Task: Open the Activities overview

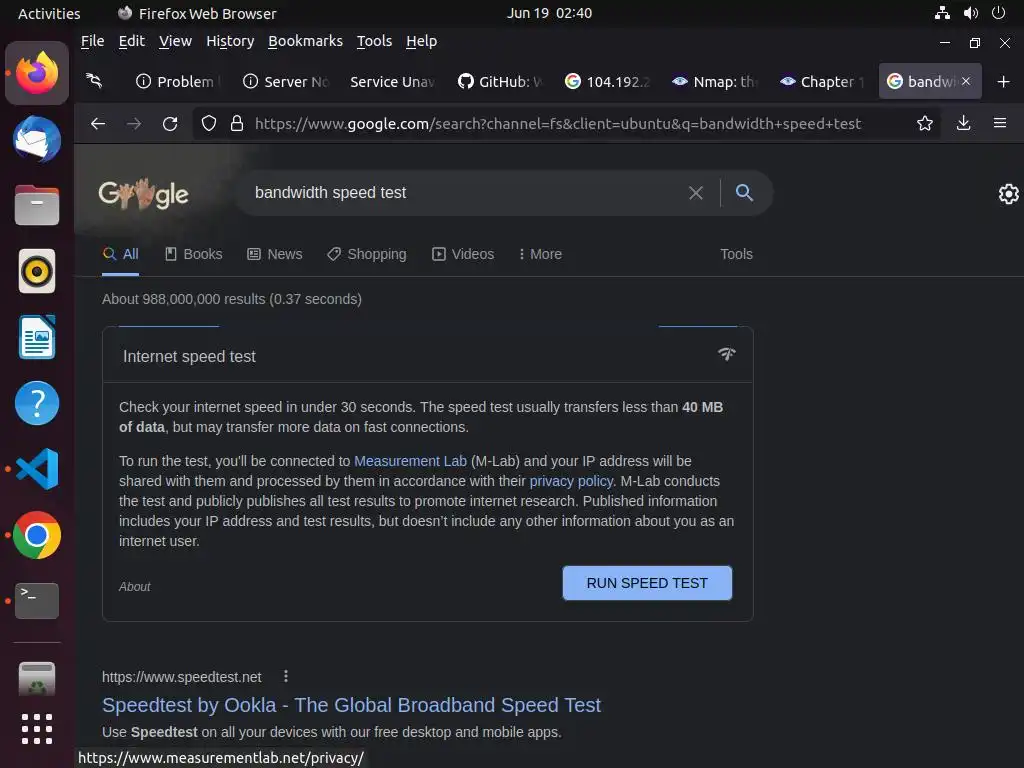Action: coord(49,13)
